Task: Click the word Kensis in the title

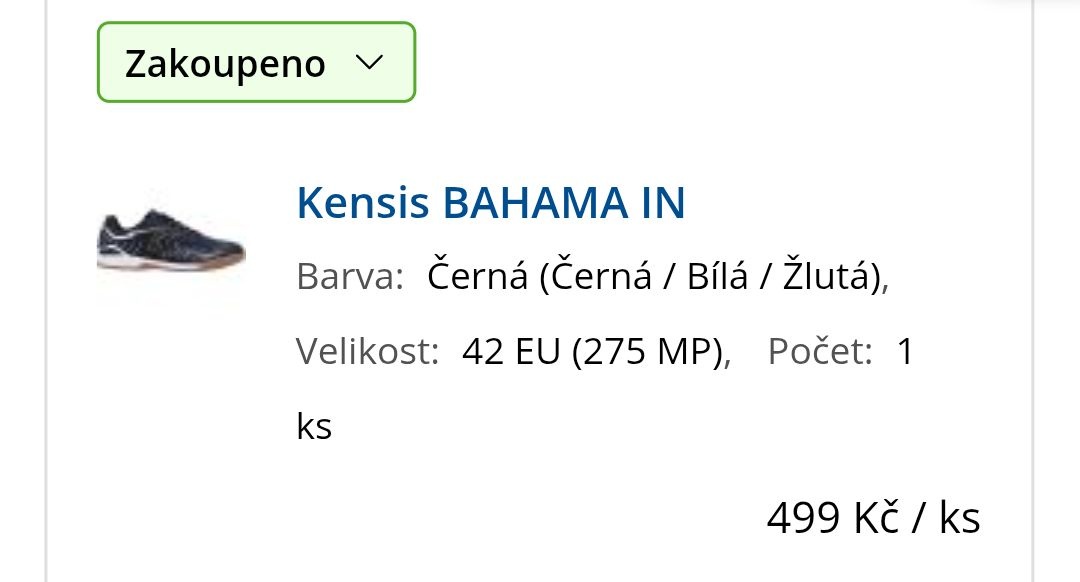Action: coord(364,204)
